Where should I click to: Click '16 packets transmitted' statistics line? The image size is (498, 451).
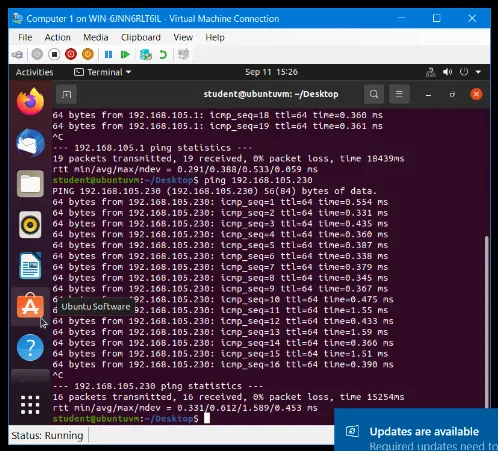coord(228,397)
